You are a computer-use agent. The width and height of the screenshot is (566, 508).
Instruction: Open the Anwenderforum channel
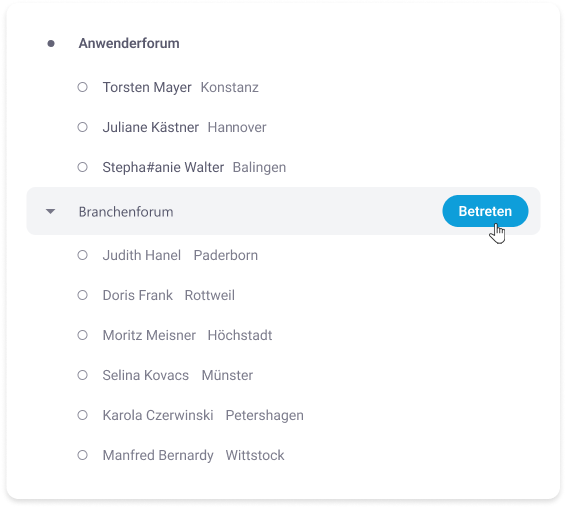(x=129, y=43)
